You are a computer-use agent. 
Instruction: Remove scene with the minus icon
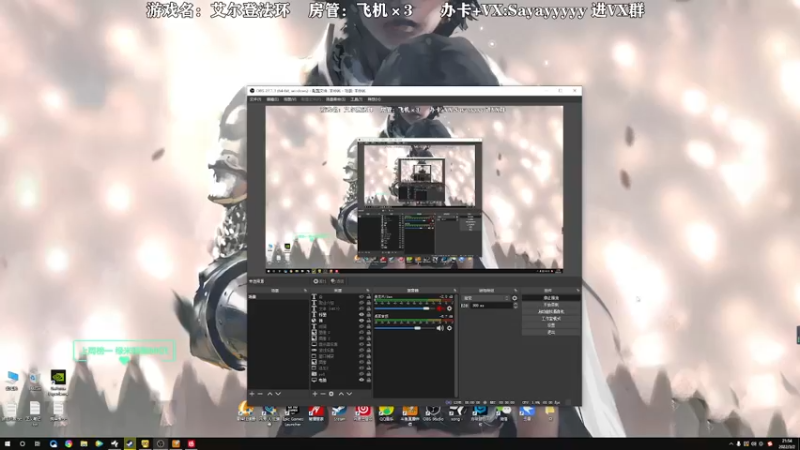(260, 394)
